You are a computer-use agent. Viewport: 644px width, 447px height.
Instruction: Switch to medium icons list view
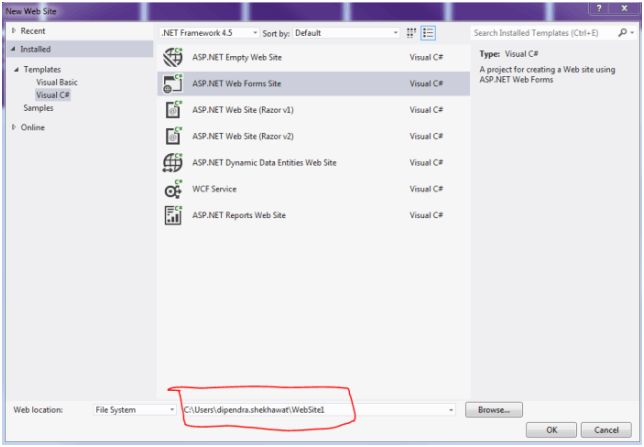[428, 33]
